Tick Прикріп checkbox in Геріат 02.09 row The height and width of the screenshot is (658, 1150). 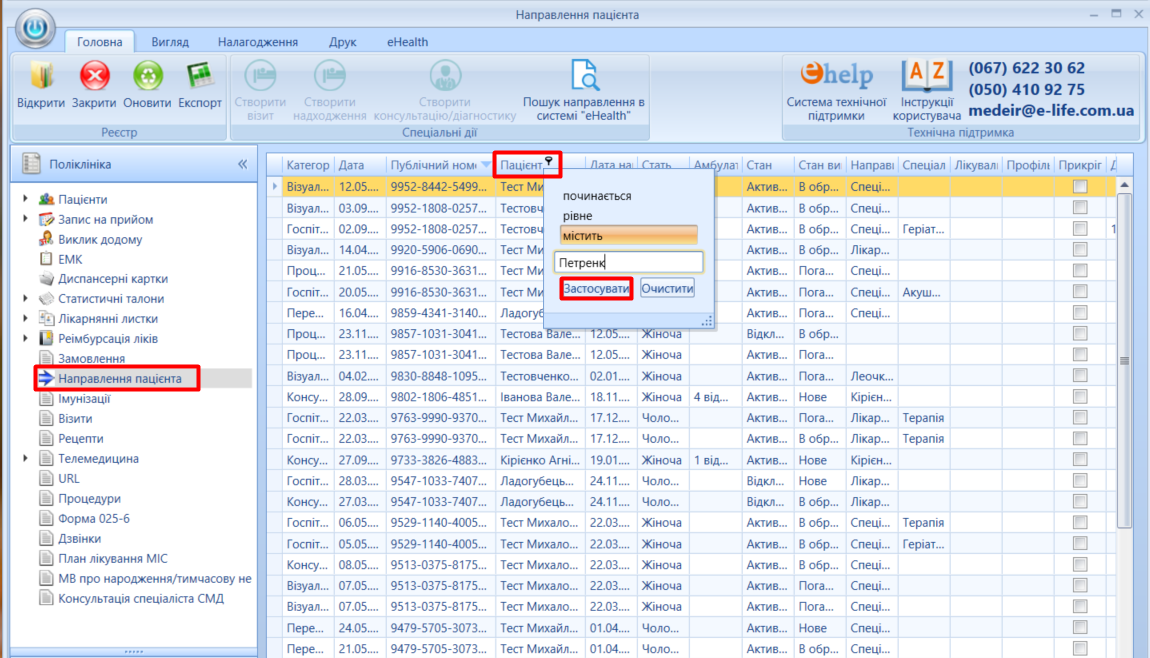pyautogui.click(x=1080, y=229)
